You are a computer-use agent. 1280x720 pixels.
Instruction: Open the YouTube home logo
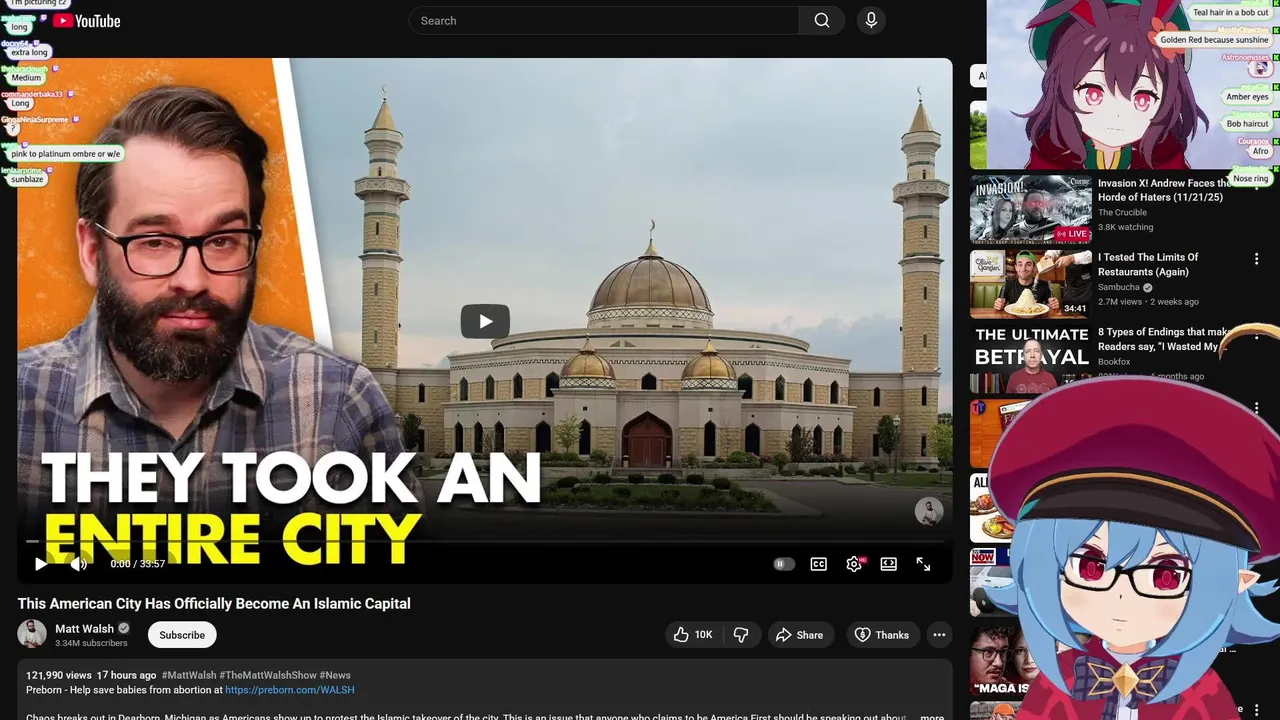pyautogui.click(x=87, y=21)
